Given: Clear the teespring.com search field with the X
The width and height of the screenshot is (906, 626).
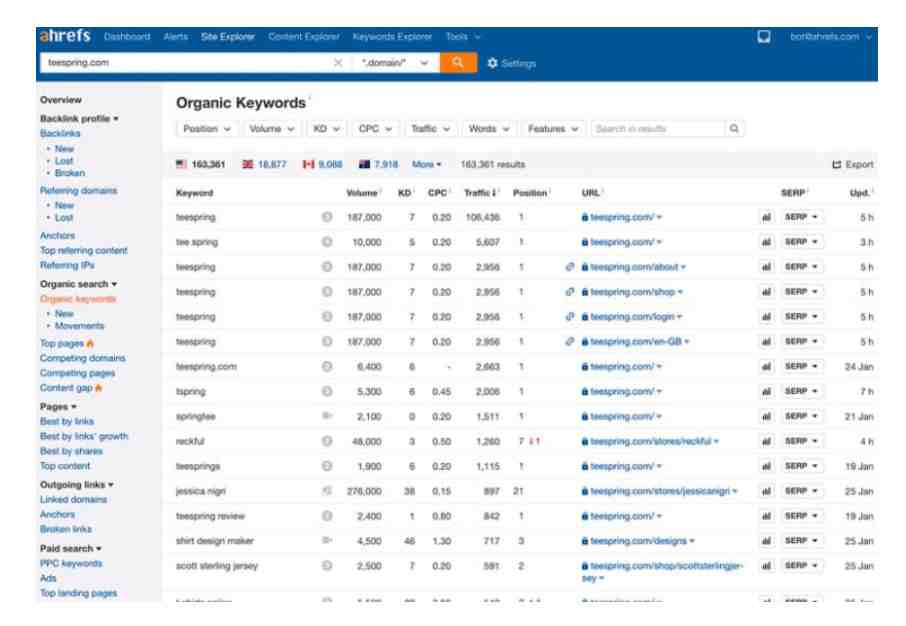Looking at the screenshot, I should [338, 62].
